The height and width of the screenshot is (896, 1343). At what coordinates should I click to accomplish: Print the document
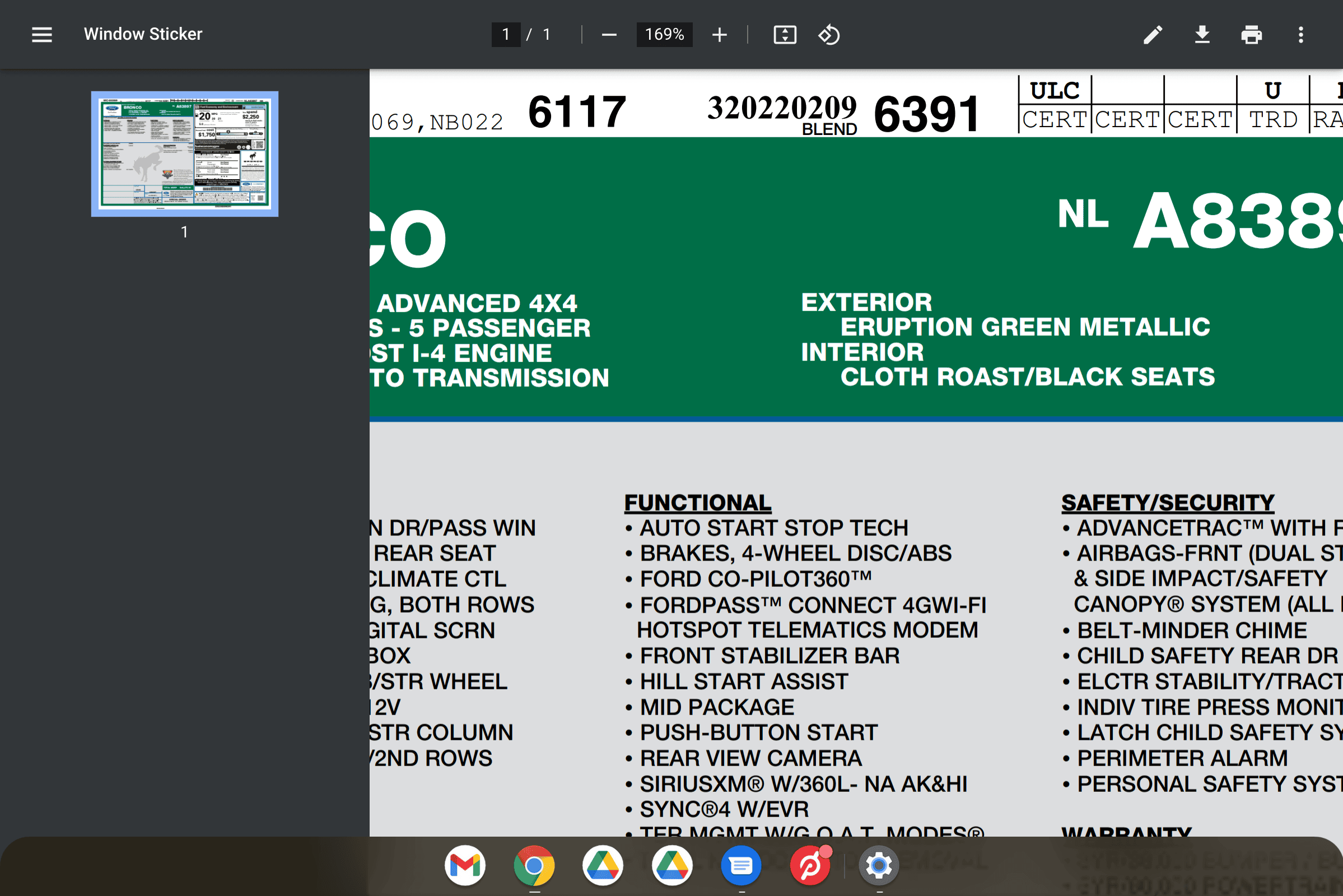click(x=1251, y=35)
